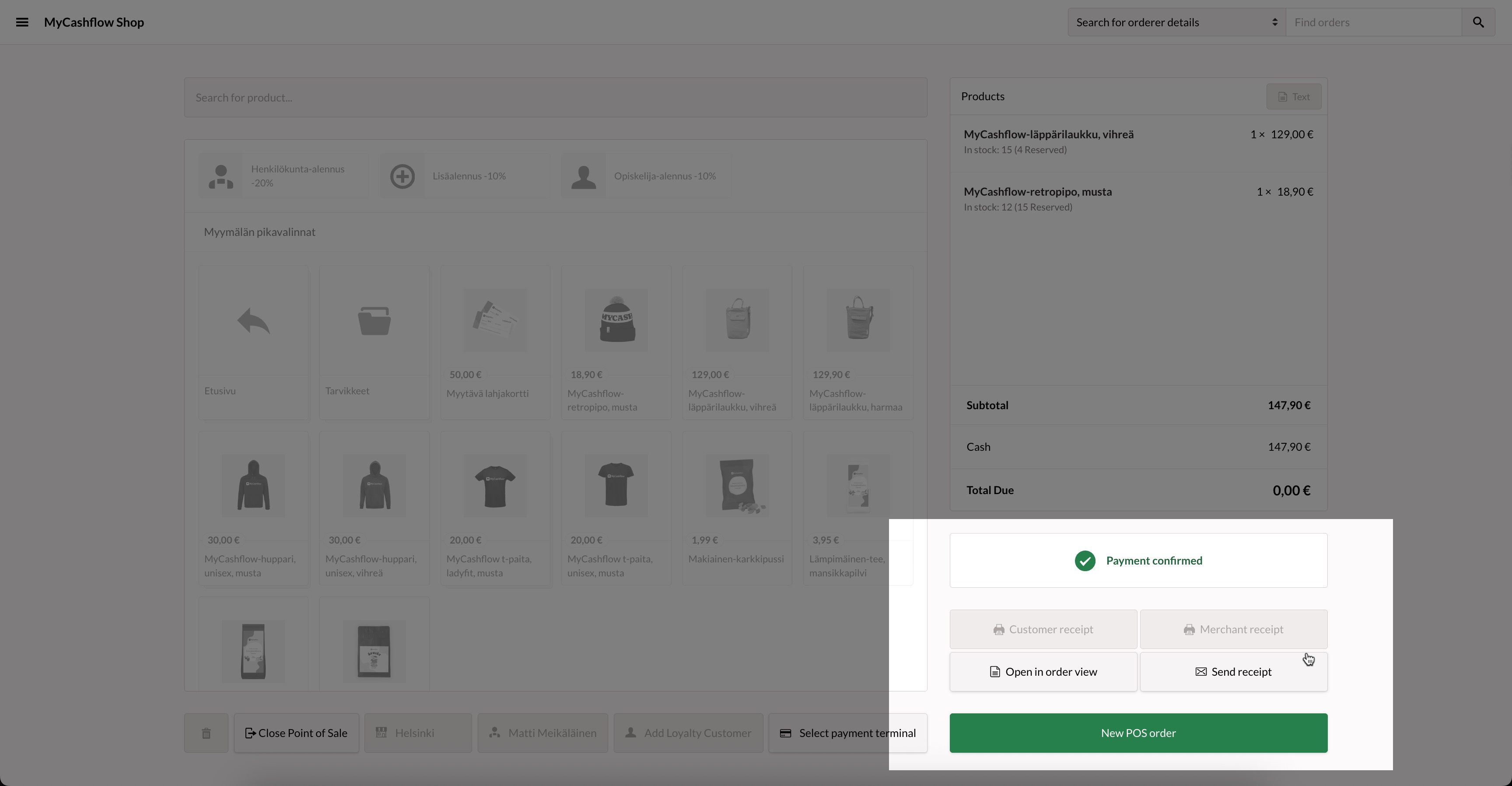Apply Lisäalennus -10% plus icon

pos(402,176)
